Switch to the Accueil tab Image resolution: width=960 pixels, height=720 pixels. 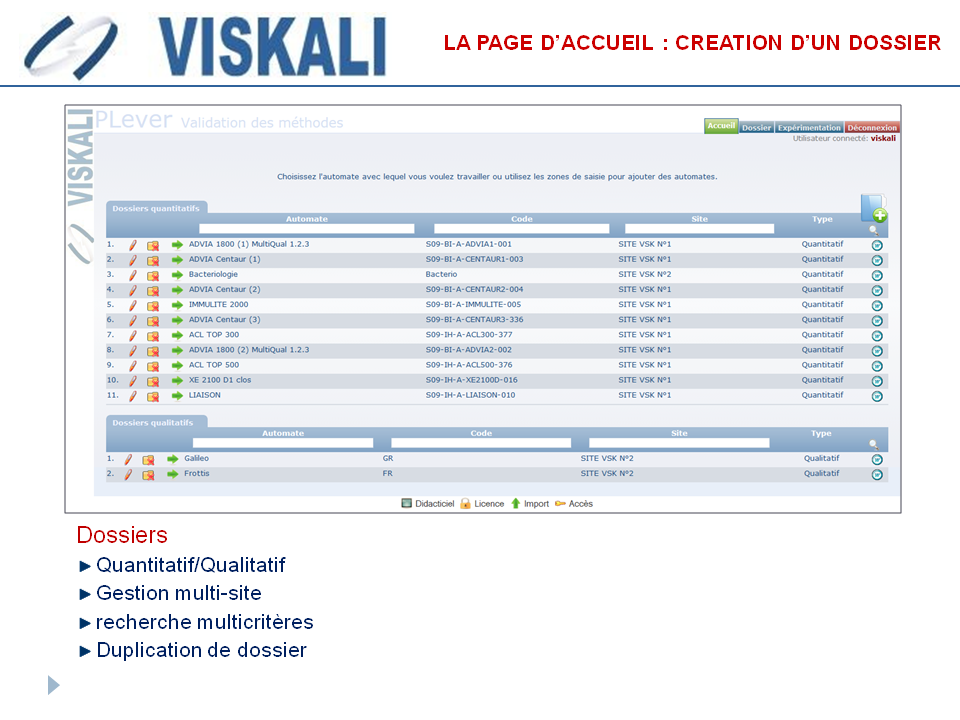[x=721, y=126]
